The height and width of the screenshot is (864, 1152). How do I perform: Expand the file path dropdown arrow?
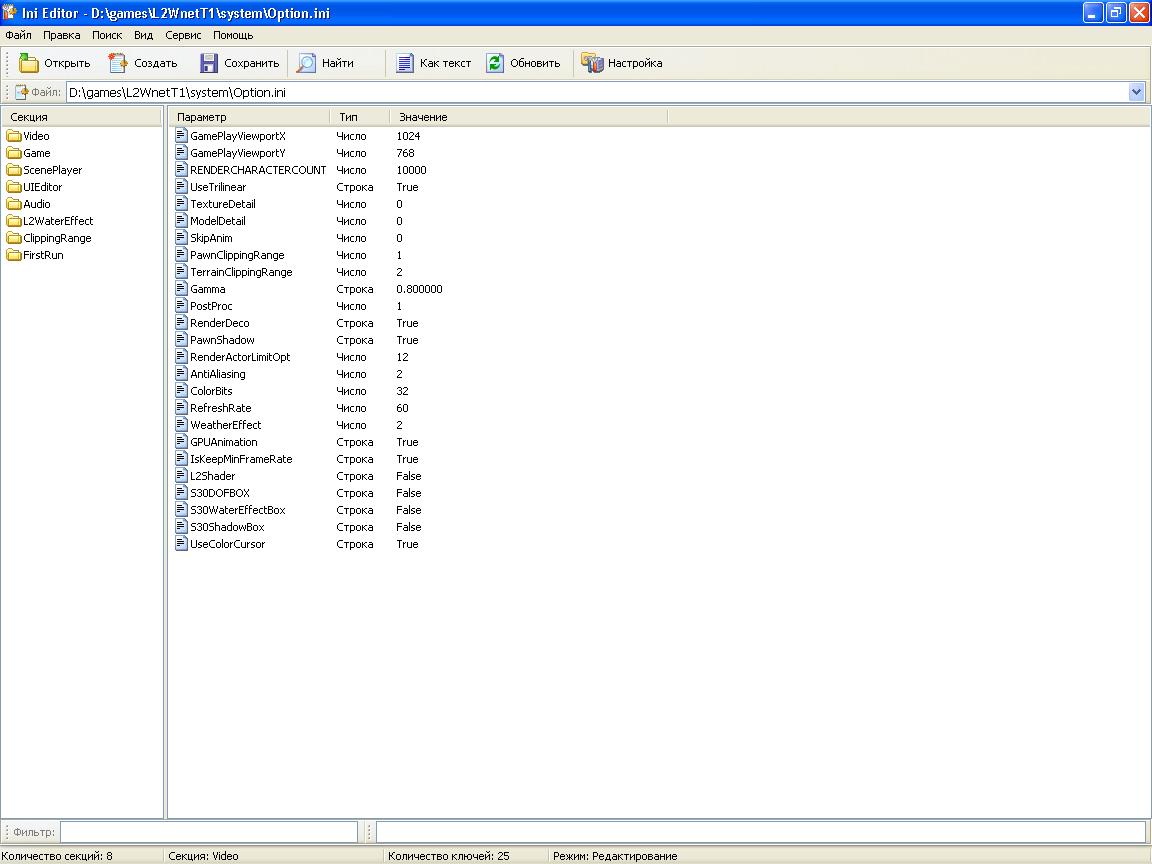[1136, 92]
